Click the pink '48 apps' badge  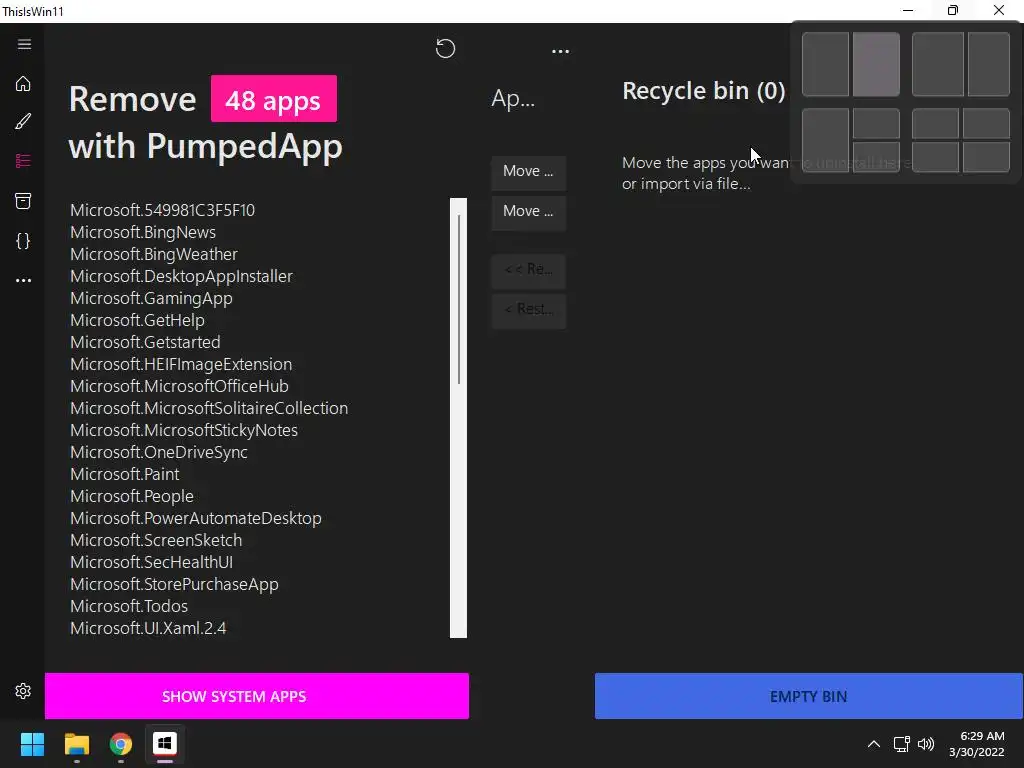[x=274, y=99]
